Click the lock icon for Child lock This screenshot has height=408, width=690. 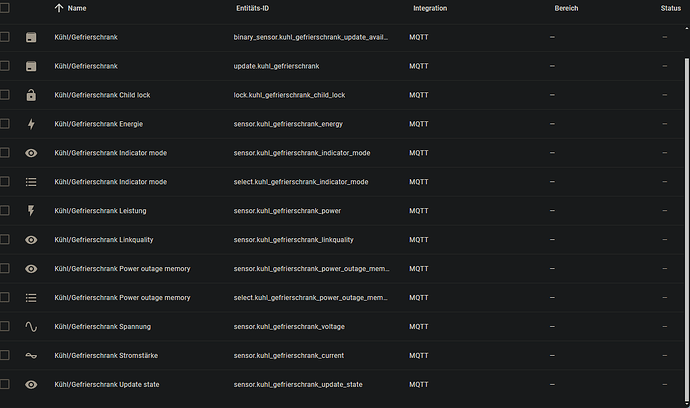(31, 95)
